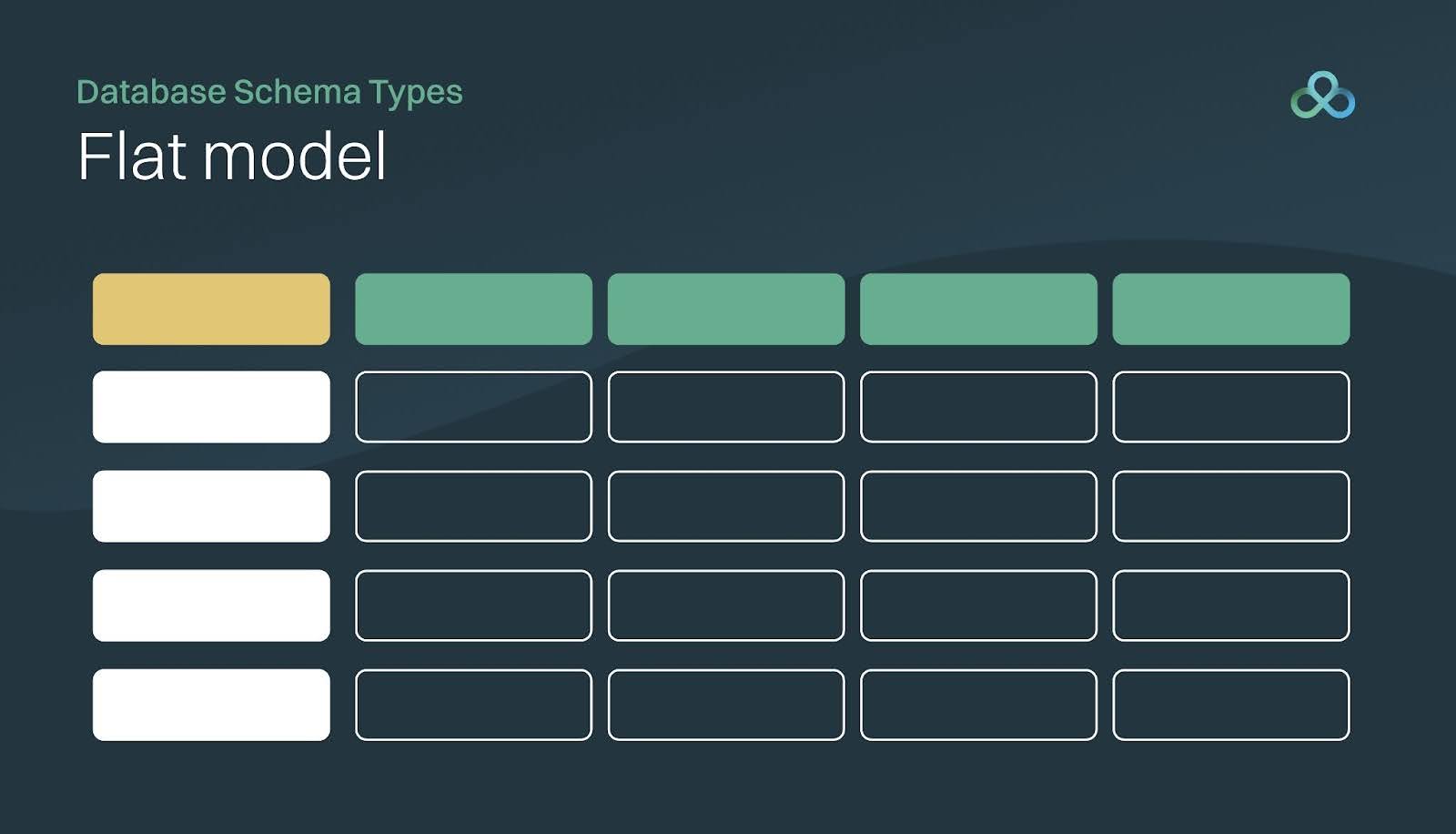Select the yellow header cell
Viewport: 1456px width, 834px height.
pos(211,309)
